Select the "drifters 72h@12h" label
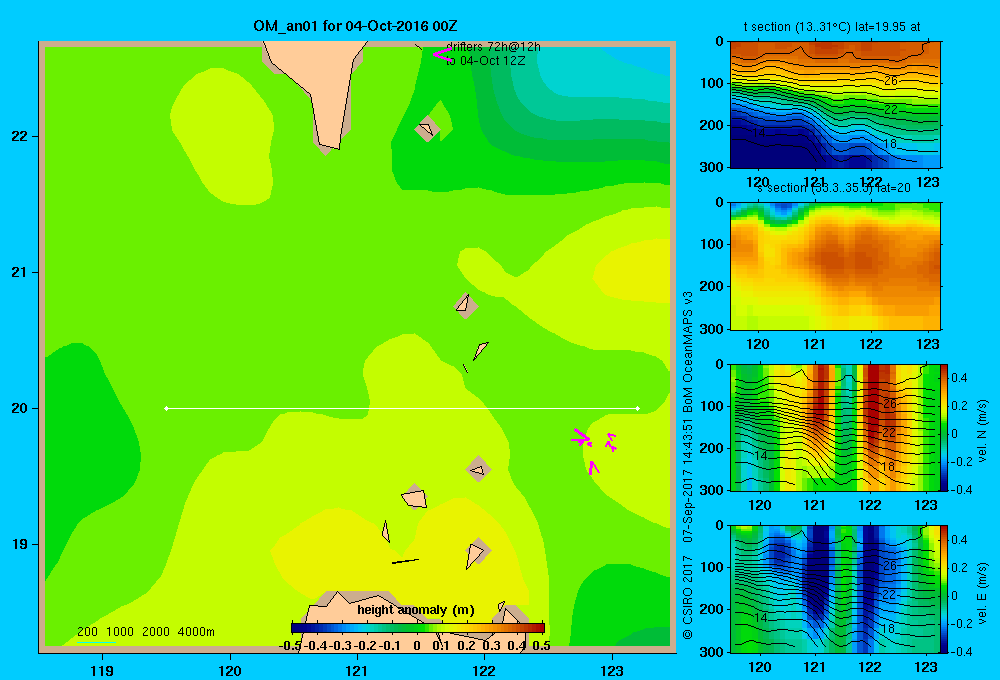The image size is (1000, 680). (493, 47)
